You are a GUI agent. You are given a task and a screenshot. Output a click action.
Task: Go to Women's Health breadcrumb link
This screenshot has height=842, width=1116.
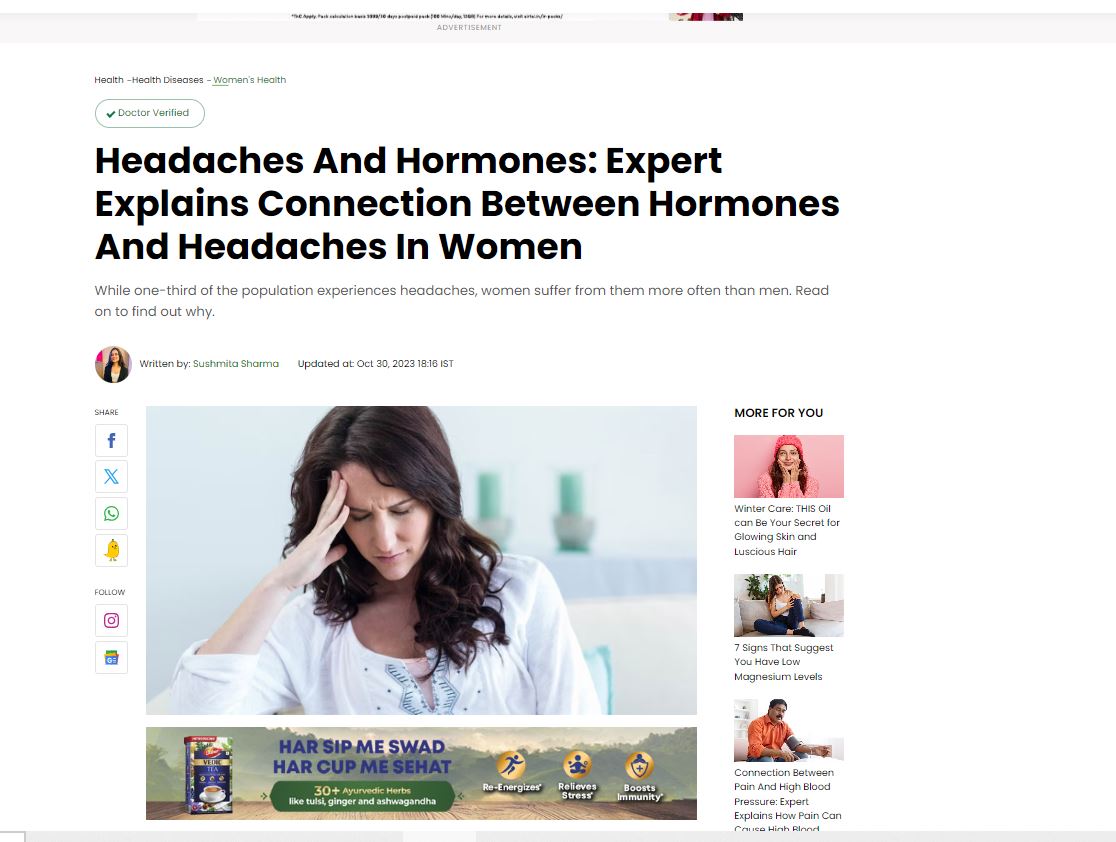click(249, 80)
